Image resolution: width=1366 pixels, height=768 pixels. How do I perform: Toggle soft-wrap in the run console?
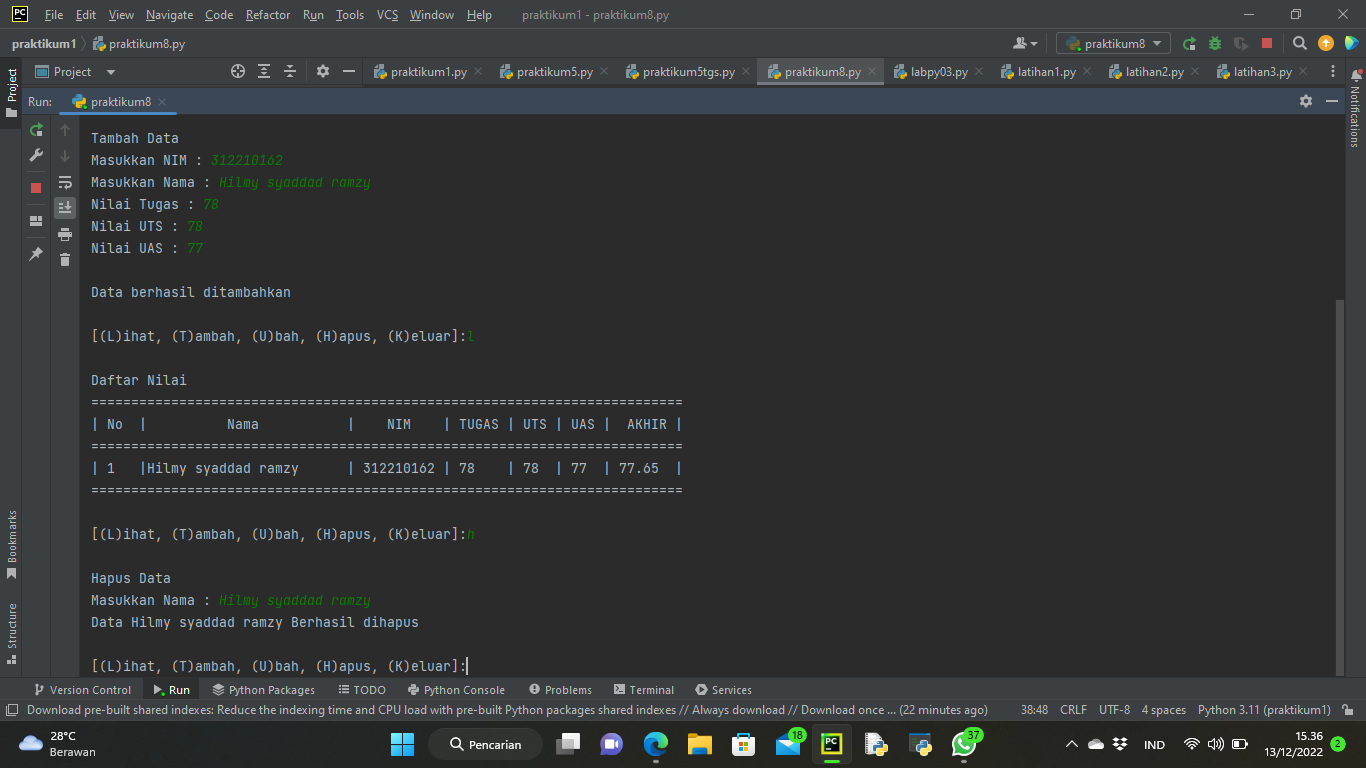[x=65, y=182]
